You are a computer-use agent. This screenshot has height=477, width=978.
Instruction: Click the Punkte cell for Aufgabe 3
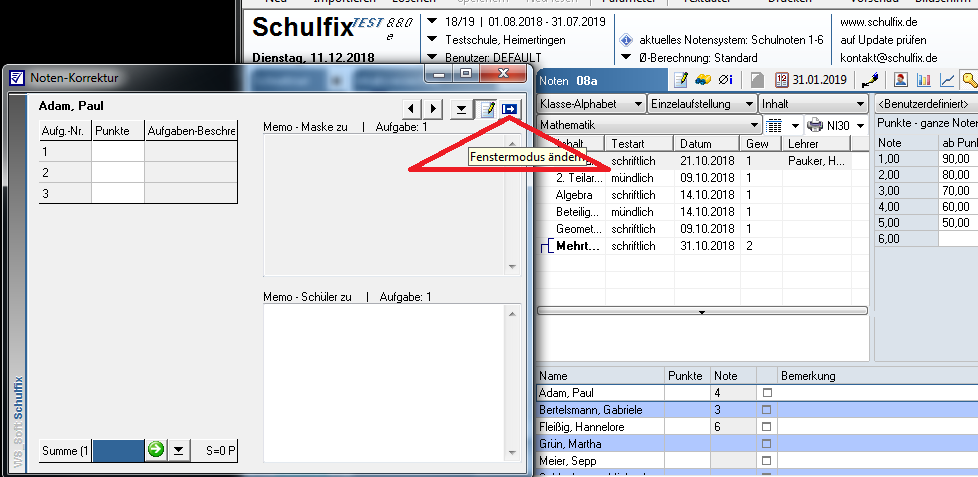[118, 193]
